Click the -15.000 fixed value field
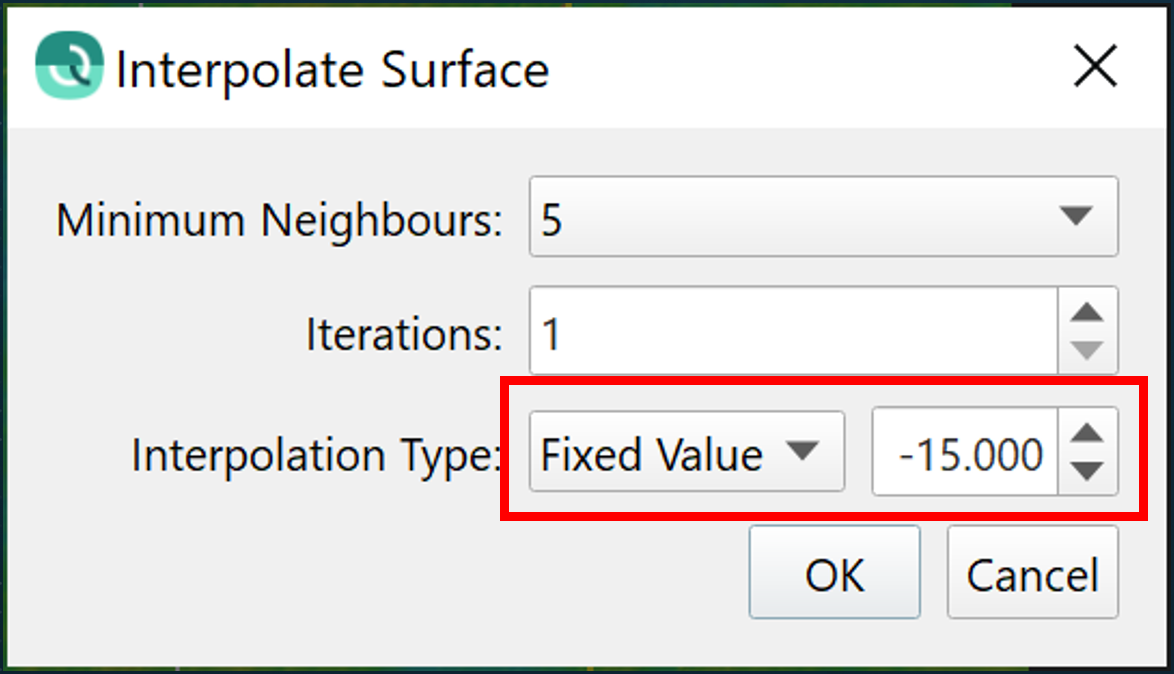The image size is (1174, 674). pos(964,454)
